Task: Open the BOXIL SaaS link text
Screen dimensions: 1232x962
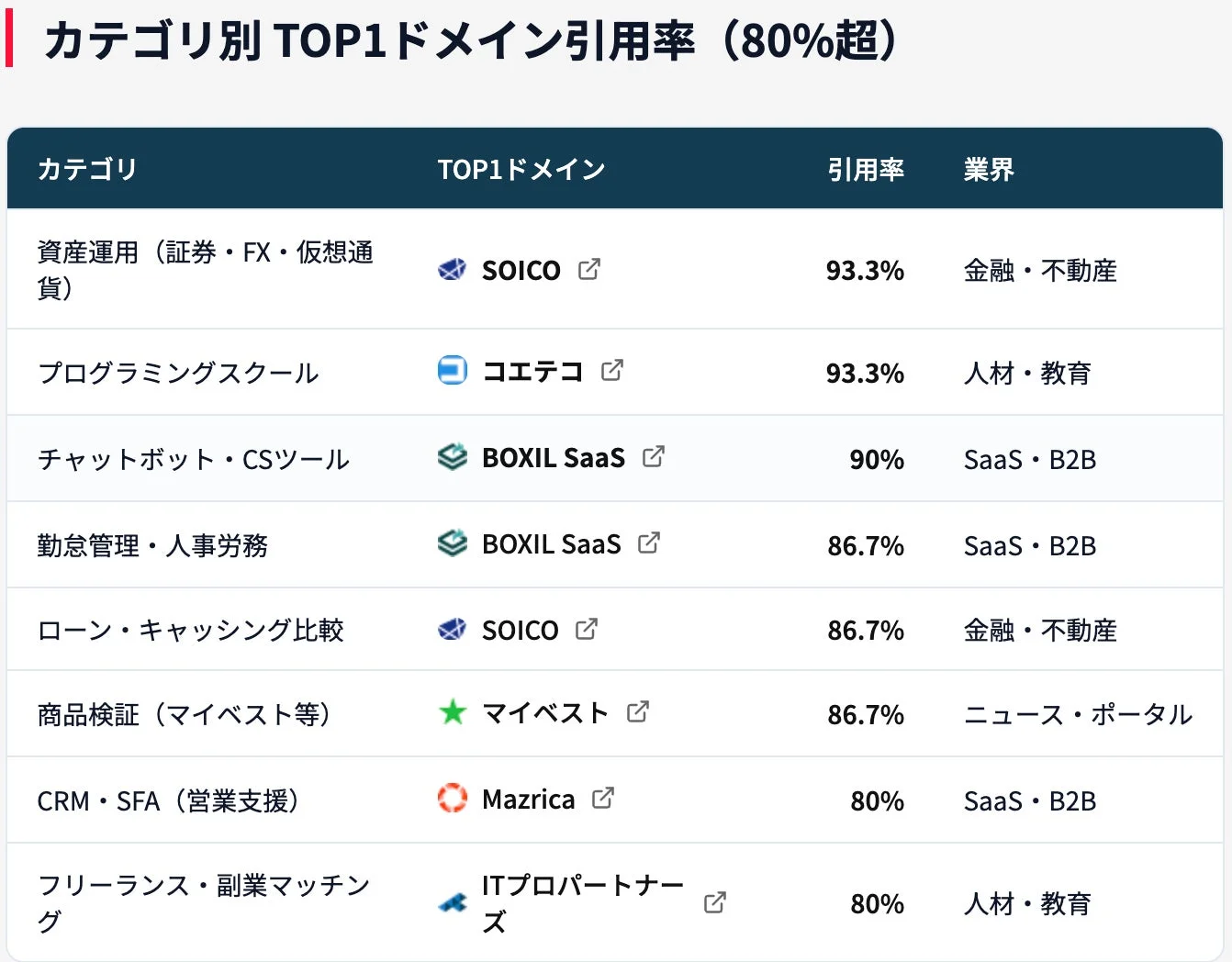Action: point(553,457)
